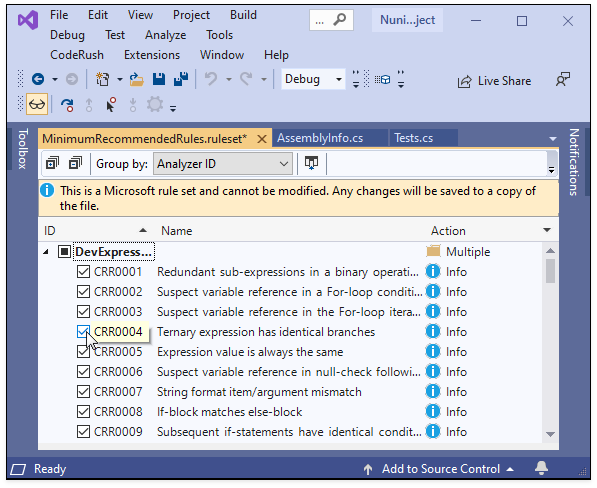Uncheck the CRR0009 rule checkbox

(83, 431)
